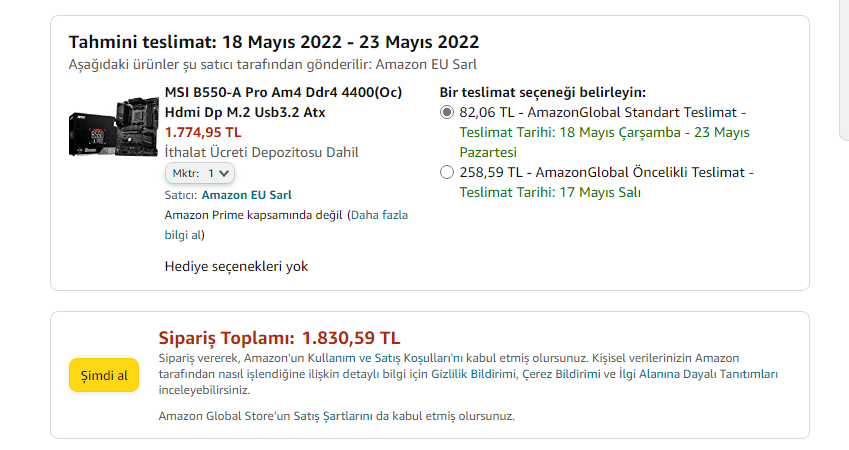Open the Amazon EU Sarl seller link
The width and height of the screenshot is (849, 450).
pos(246,195)
